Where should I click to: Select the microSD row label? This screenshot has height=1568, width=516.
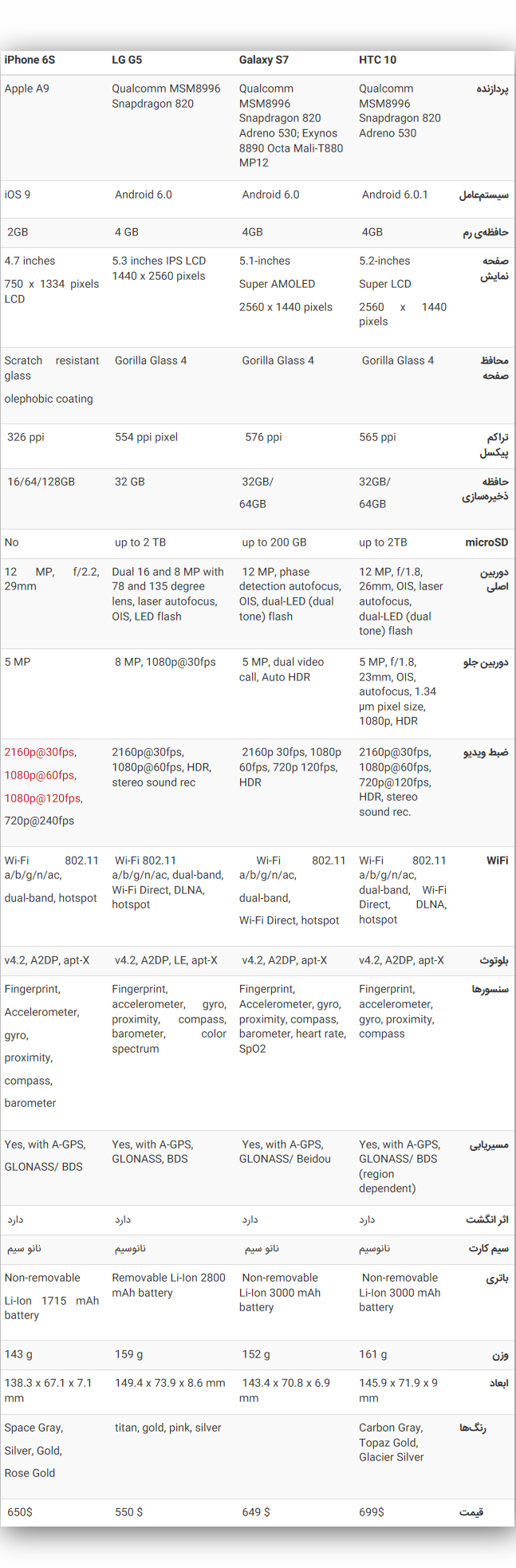click(486, 542)
